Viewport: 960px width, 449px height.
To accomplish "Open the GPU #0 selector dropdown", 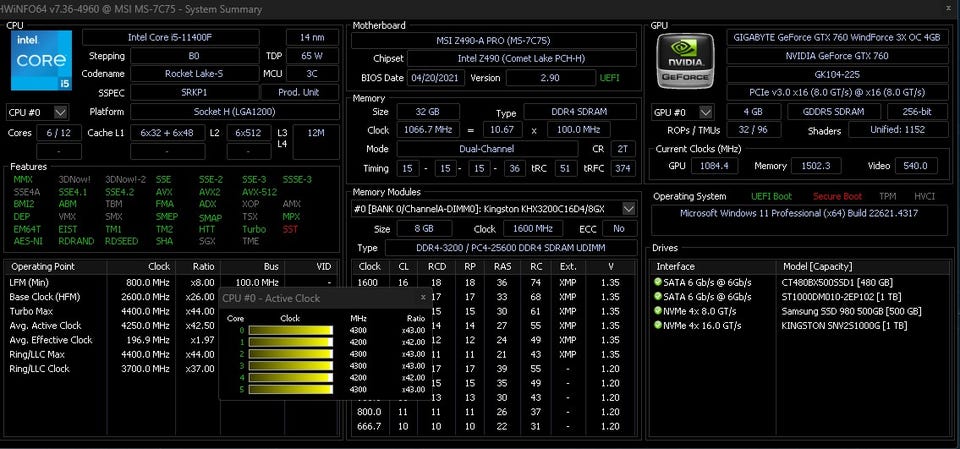I will coord(706,112).
